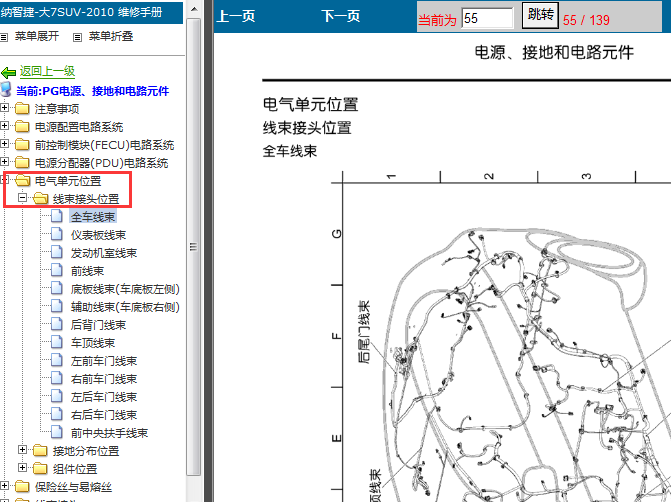This screenshot has height=502, width=671.
Task: Click folder icon beside 前控制模块(FECU)电路系统
Action: point(22,145)
